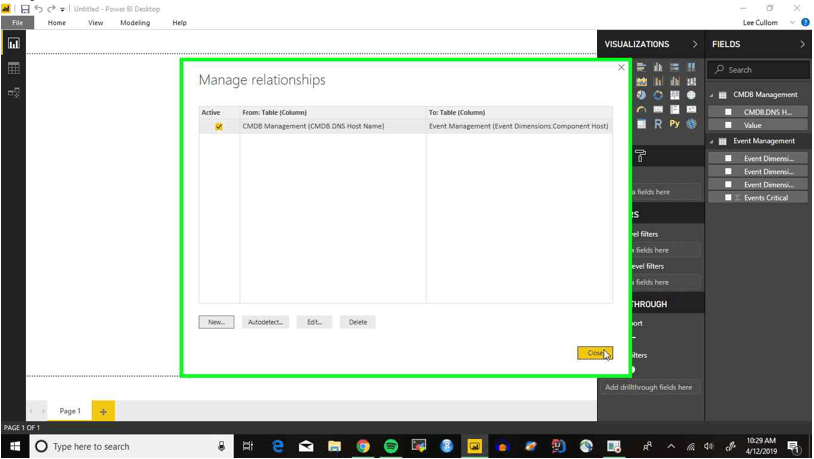Open the Format paint roller tab
814x459 pixels.
tap(640, 155)
